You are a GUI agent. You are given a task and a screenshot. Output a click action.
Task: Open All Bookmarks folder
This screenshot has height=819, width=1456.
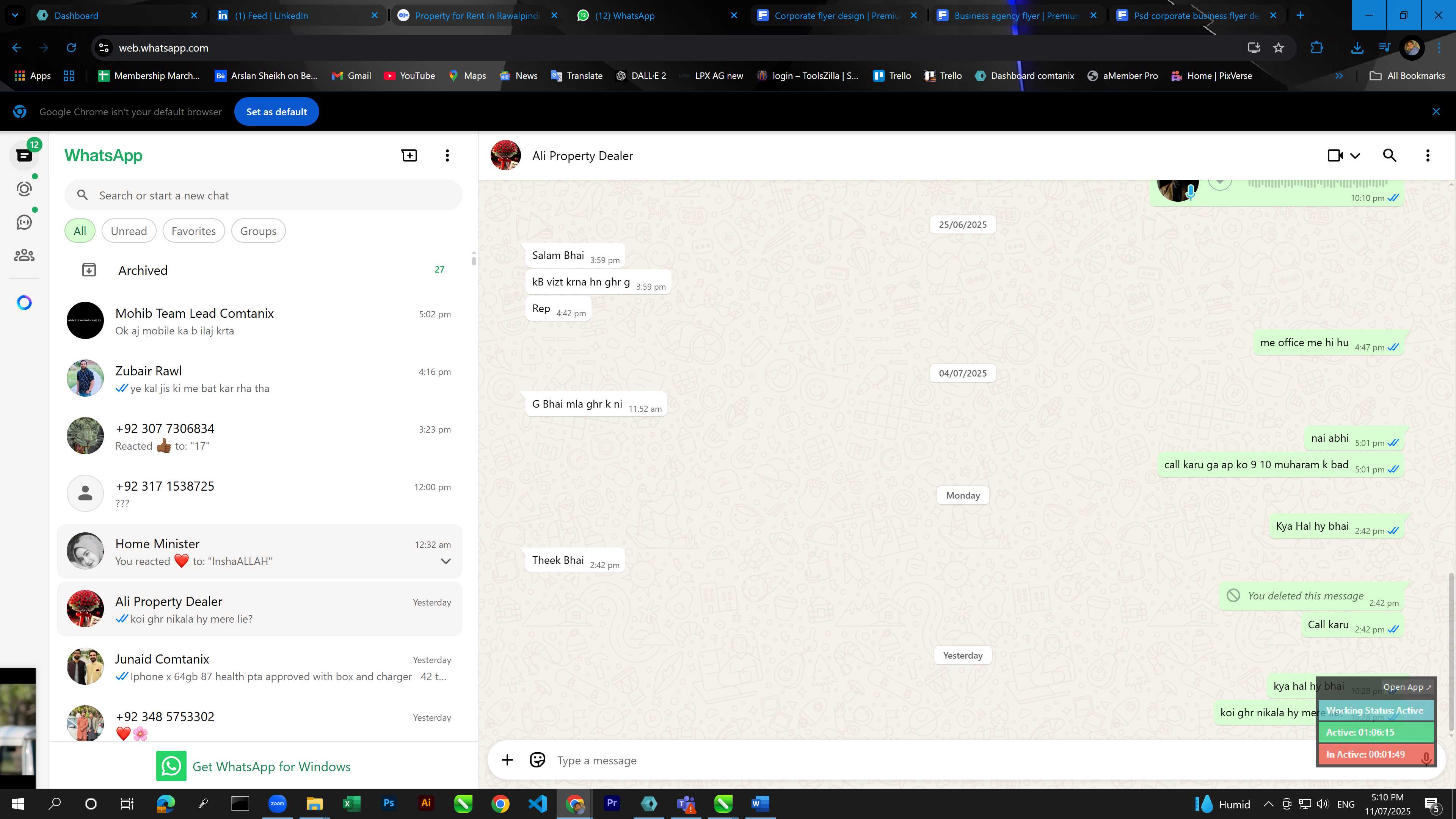1407,76
